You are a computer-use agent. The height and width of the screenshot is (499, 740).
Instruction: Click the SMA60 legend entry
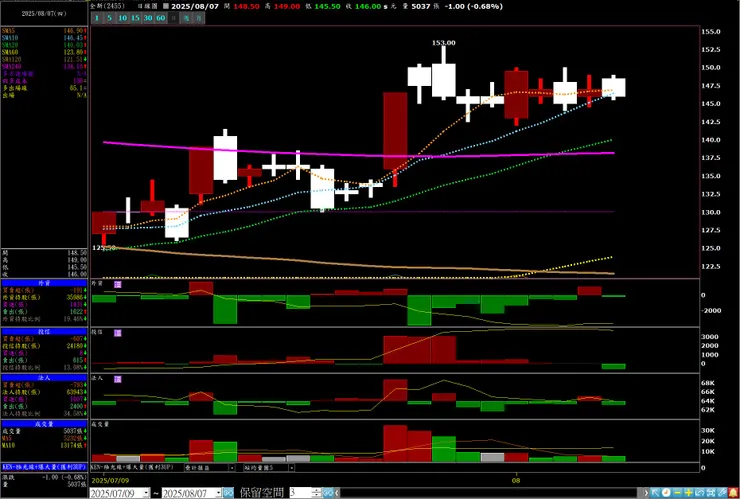tap(44, 52)
